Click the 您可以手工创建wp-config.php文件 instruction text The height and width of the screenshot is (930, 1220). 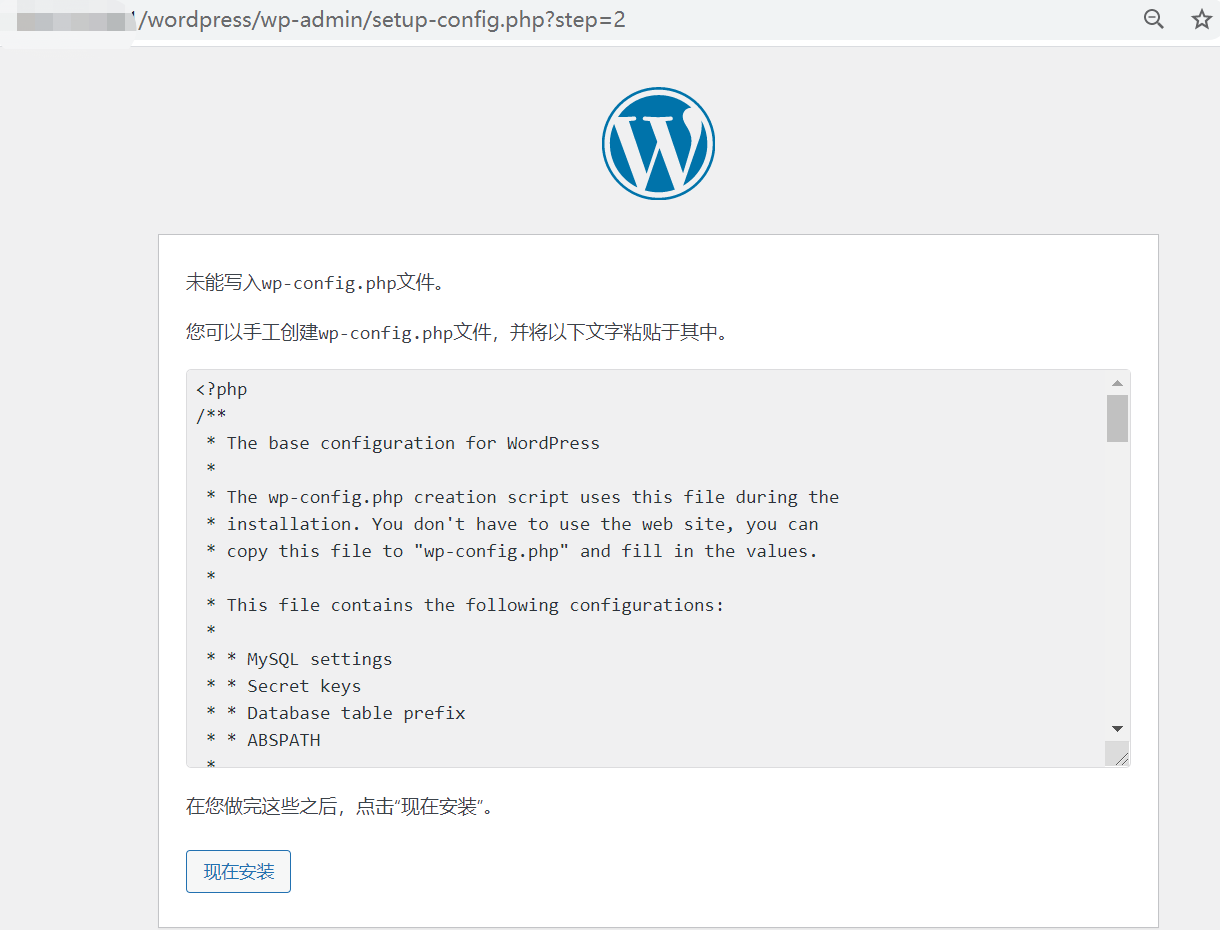point(458,332)
